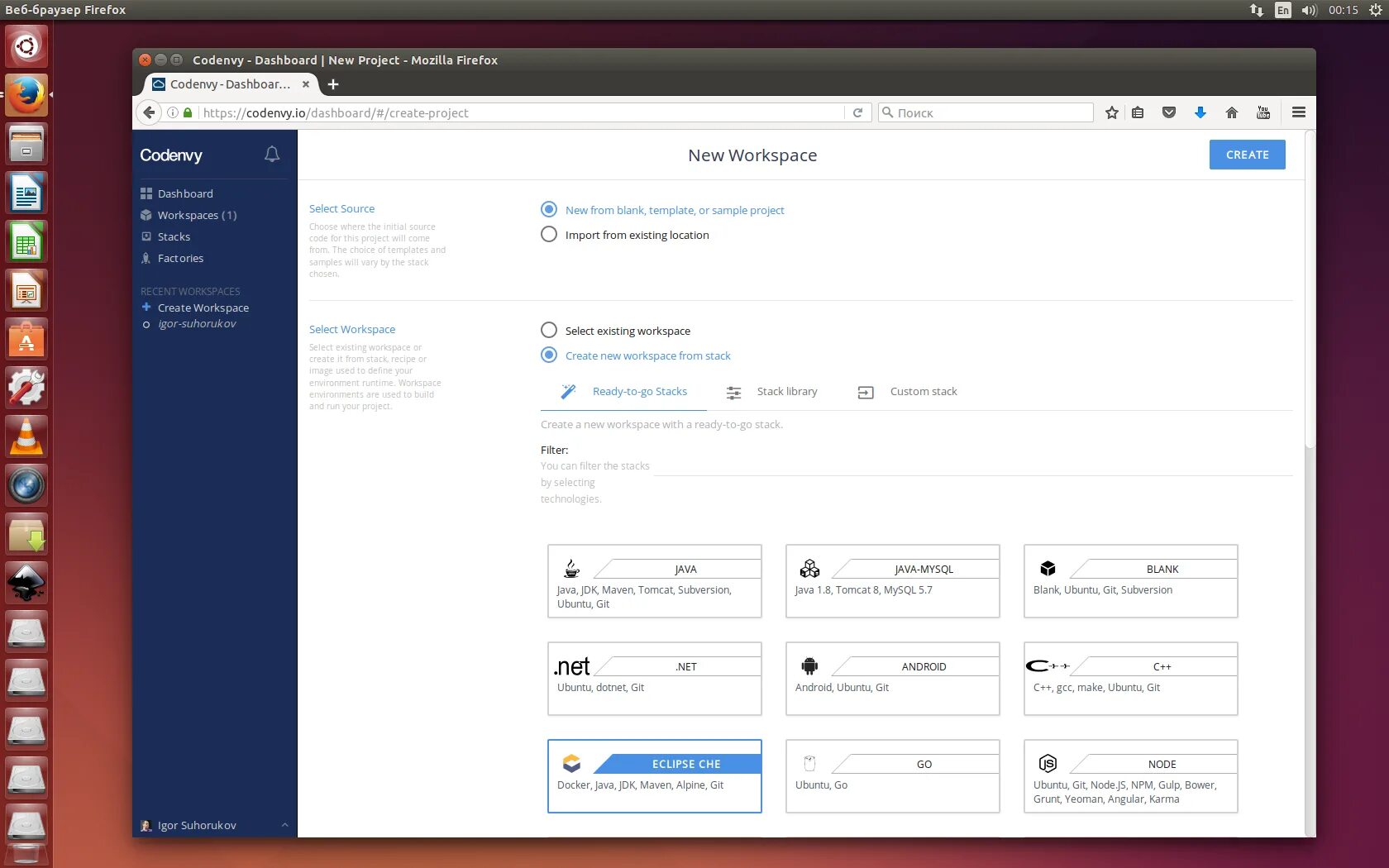Click the Firefox back arrow button
The width and height of the screenshot is (1389, 868).
pyautogui.click(x=149, y=112)
